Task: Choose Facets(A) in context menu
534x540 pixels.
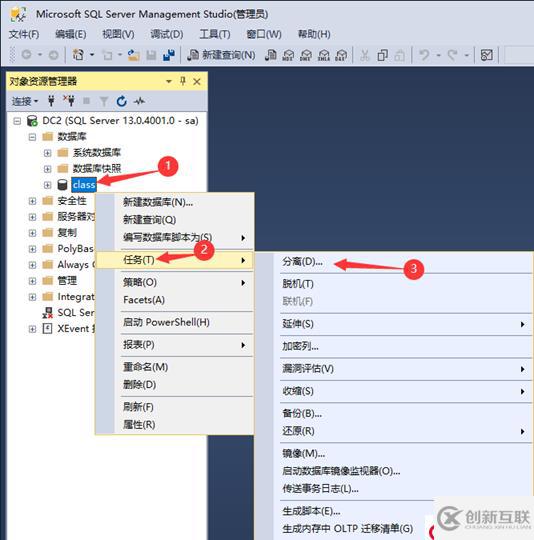Action: pyautogui.click(x=175, y=300)
